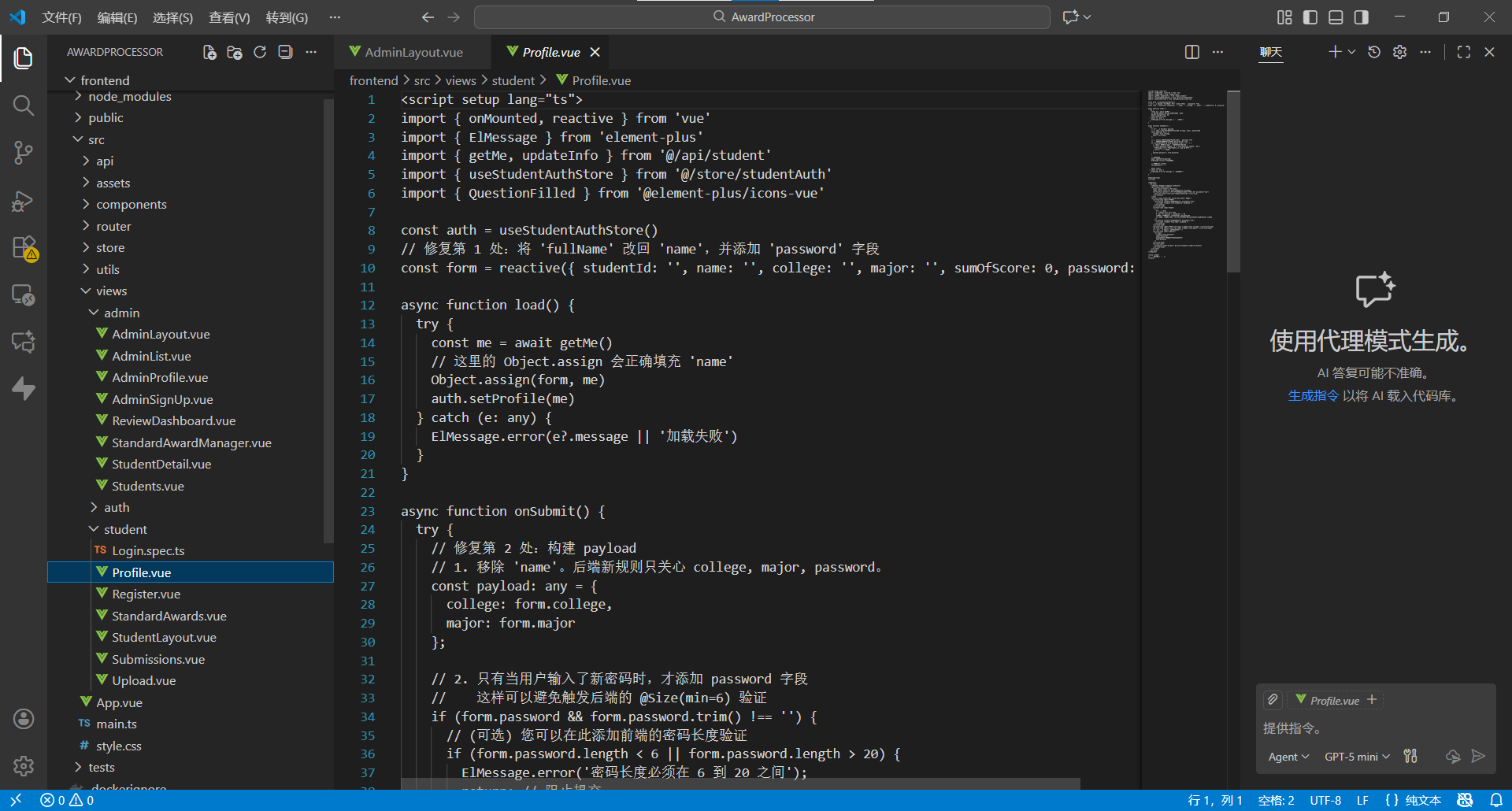Image resolution: width=1512 pixels, height=811 pixels.
Task: Open Register.vue in the explorer
Action: point(191,594)
